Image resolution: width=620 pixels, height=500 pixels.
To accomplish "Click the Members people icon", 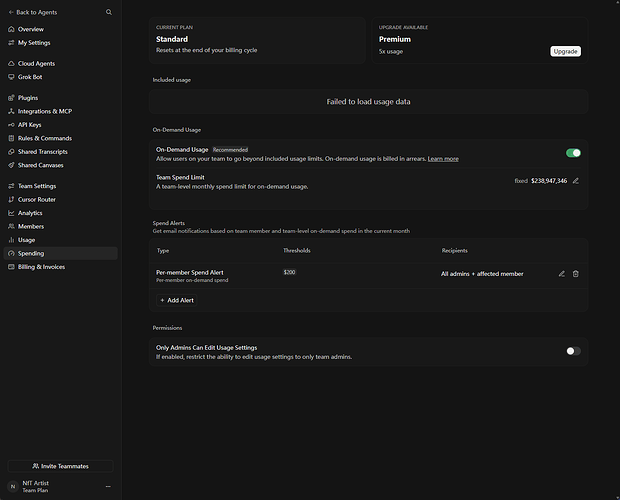I will tap(11, 226).
